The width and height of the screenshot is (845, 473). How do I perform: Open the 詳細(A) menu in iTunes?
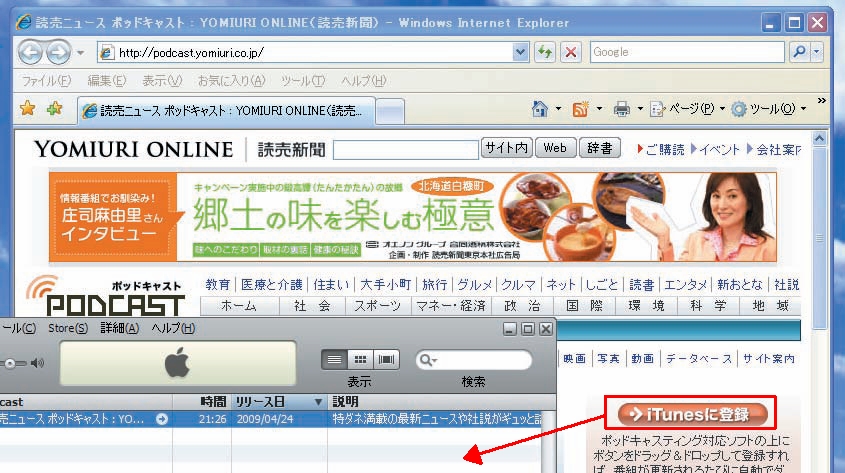[x=120, y=328]
